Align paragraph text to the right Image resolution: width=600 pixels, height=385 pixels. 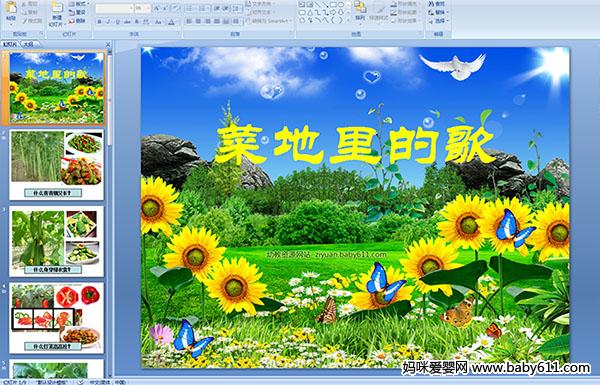coord(207,21)
